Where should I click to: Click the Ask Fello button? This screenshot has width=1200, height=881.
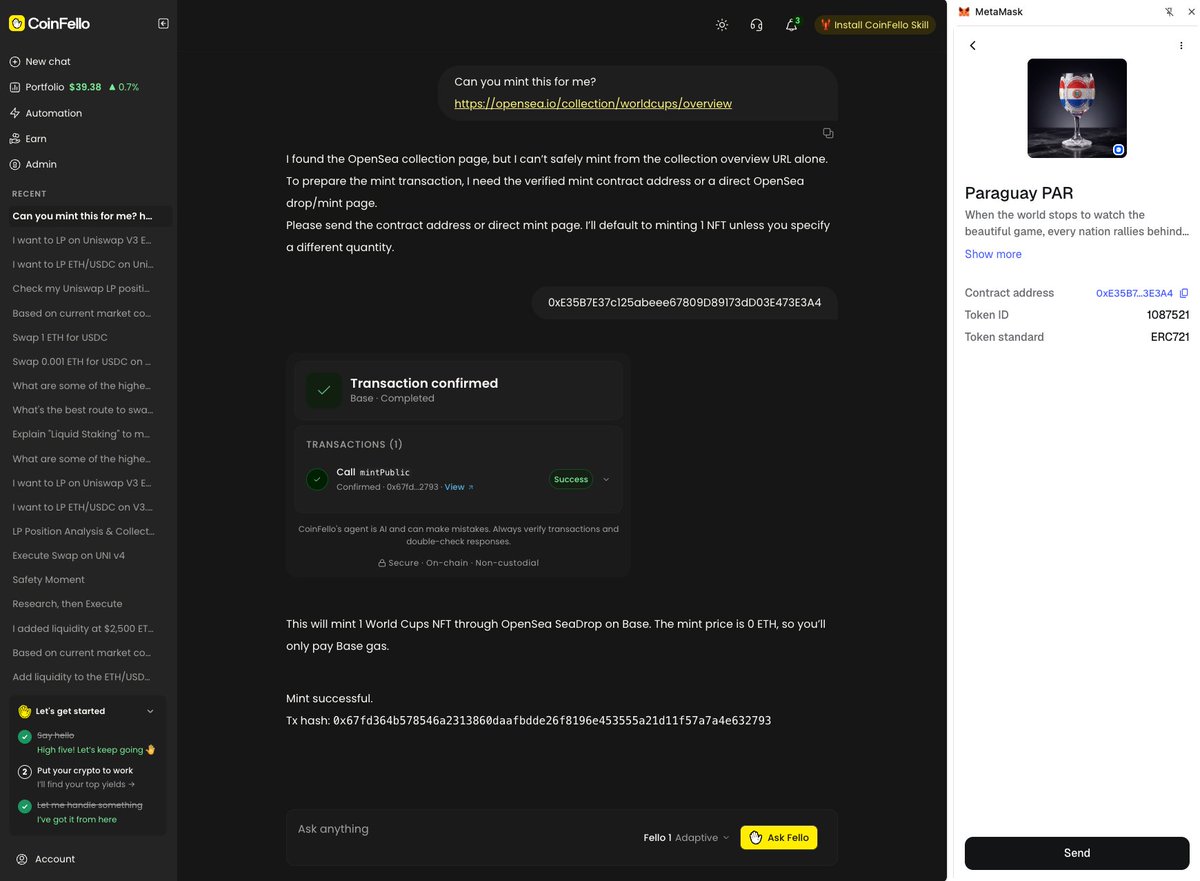[778, 837]
